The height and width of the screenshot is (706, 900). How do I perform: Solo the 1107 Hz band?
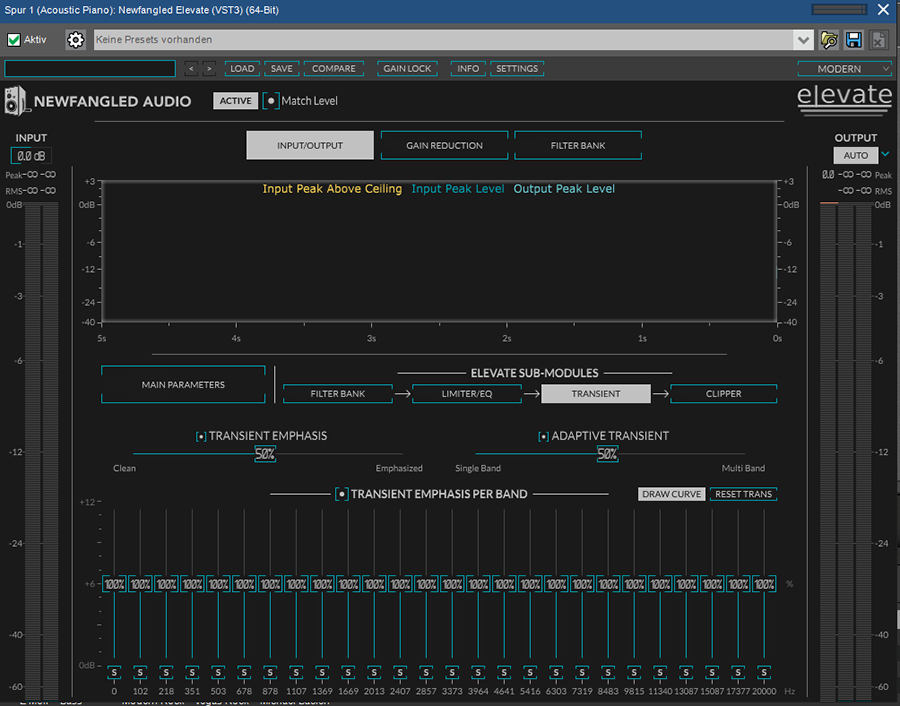click(296, 673)
